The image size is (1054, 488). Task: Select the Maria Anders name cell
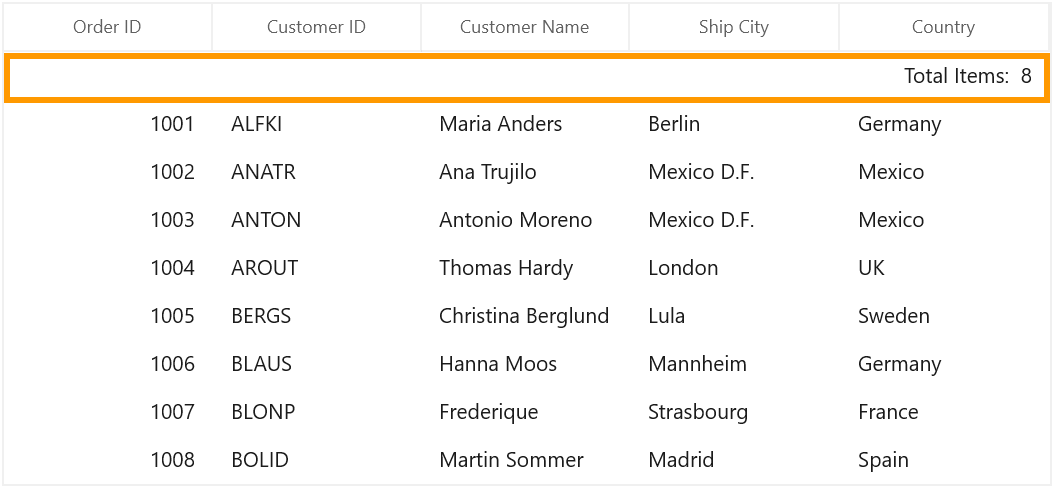pyautogui.click(x=525, y=124)
